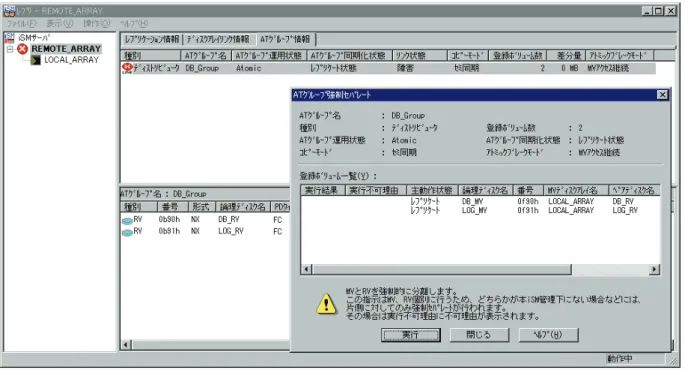
Task: Click the LOCAL_ARRAY disk array icon
Action: 35,60
